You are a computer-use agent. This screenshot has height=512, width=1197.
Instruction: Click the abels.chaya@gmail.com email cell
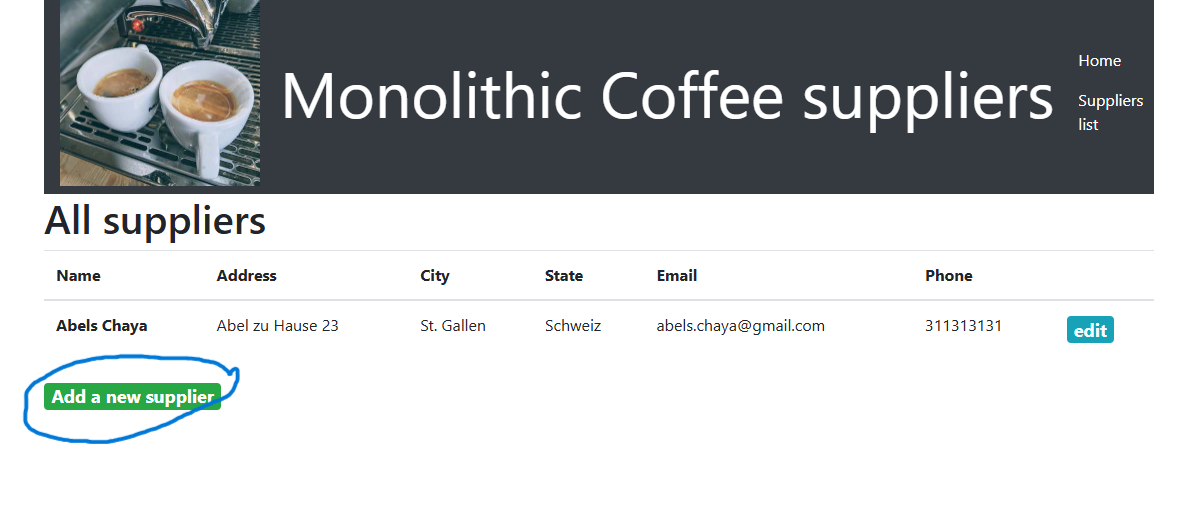point(740,326)
